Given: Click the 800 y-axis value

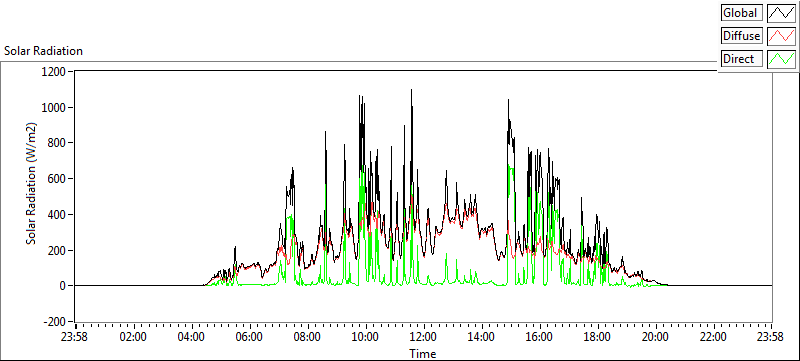Looking at the screenshot, I should tap(57, 143).
